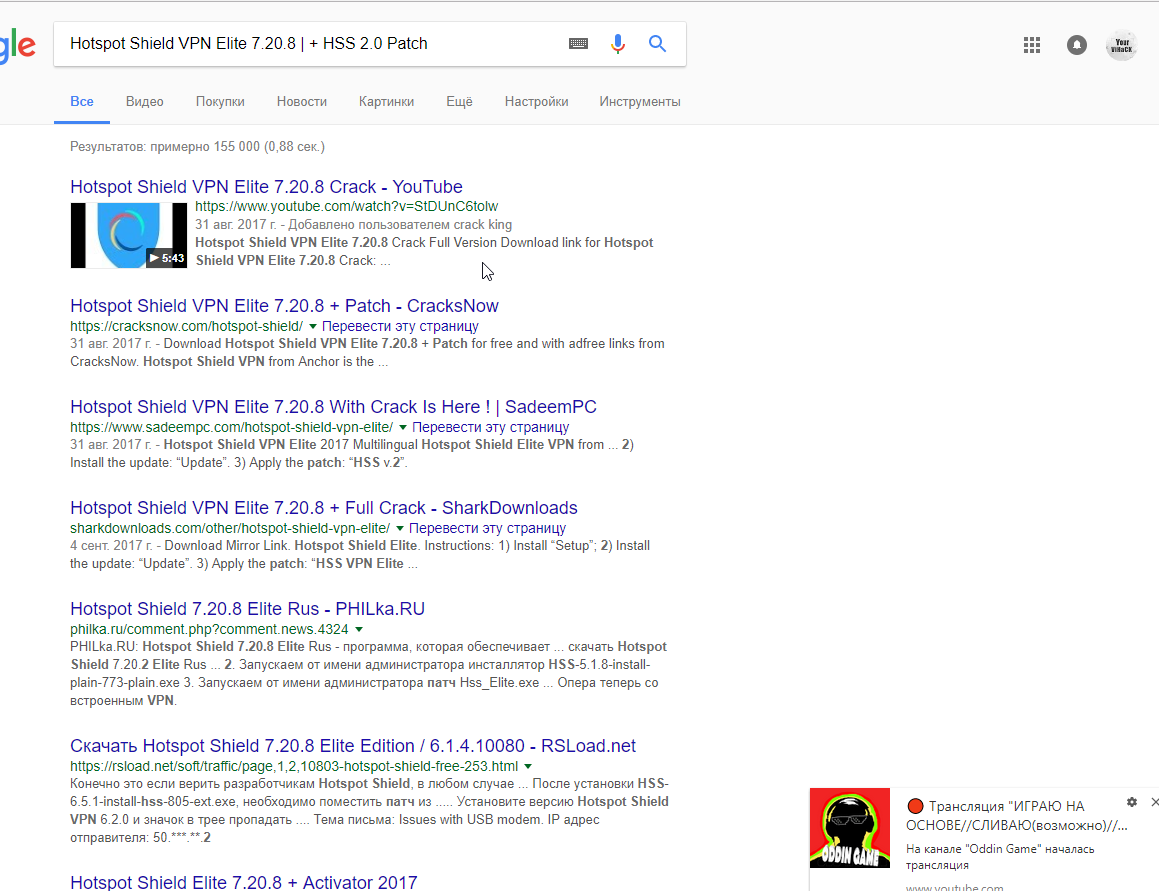Open the Oddin Game notification thumbnail
1159x891 pixels.
click(849, 828)
